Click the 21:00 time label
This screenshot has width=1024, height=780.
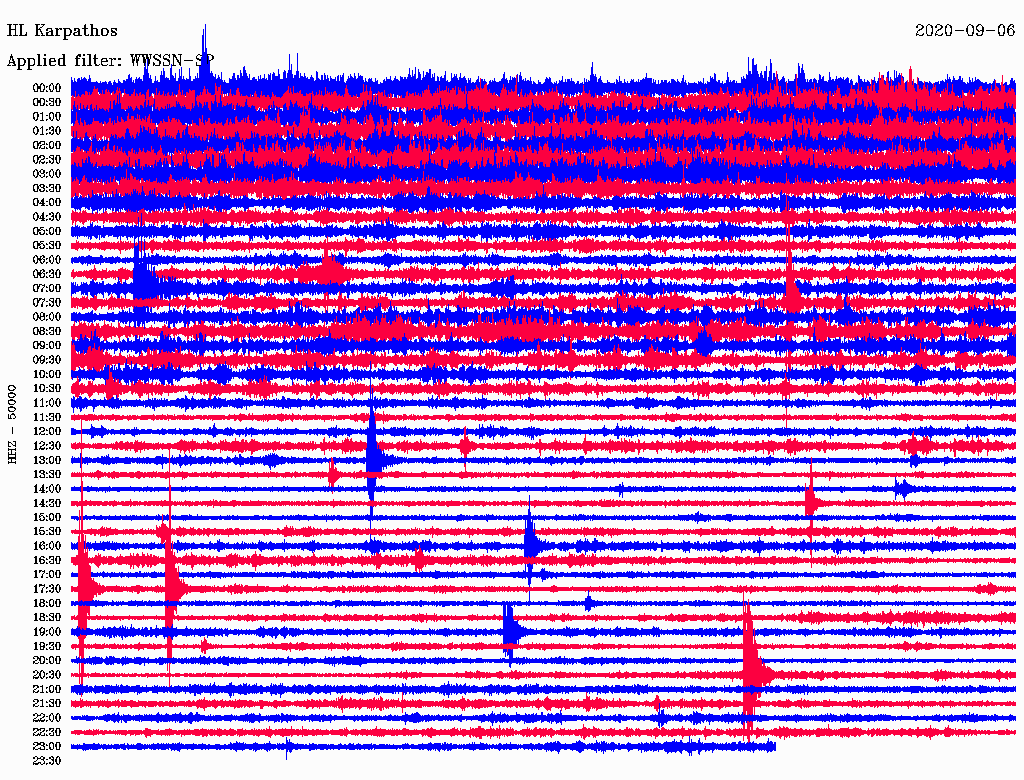pyautogui.click(x=47, y=690)
